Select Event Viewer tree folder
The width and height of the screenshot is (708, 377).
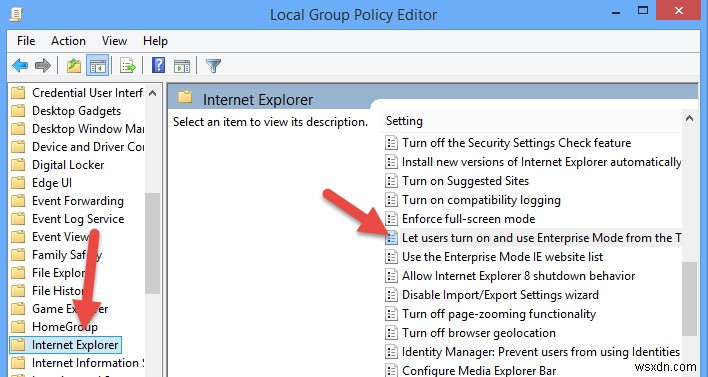(55, 237)
